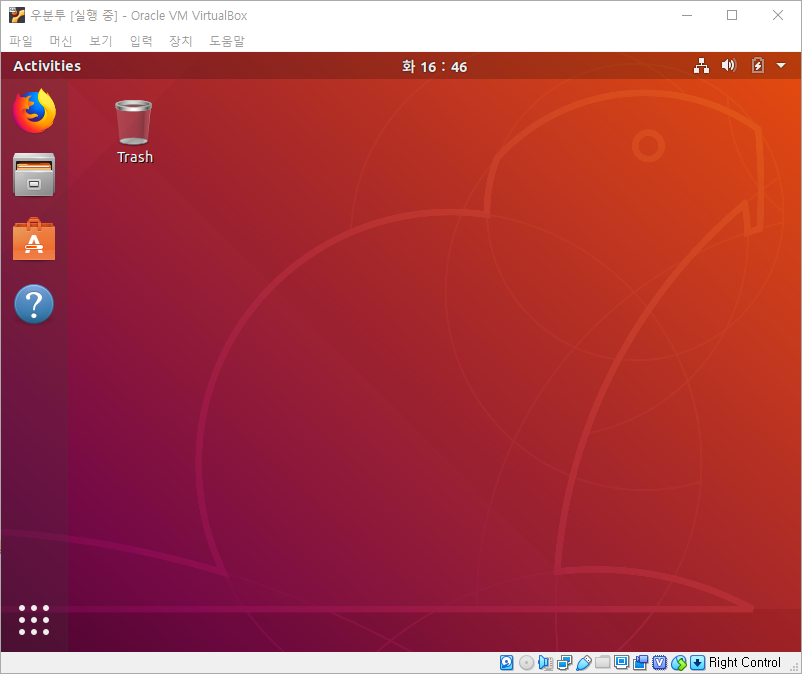Screen dimensions: 802x674
Task: Click the display settings status icon
Action: (621, 663)
